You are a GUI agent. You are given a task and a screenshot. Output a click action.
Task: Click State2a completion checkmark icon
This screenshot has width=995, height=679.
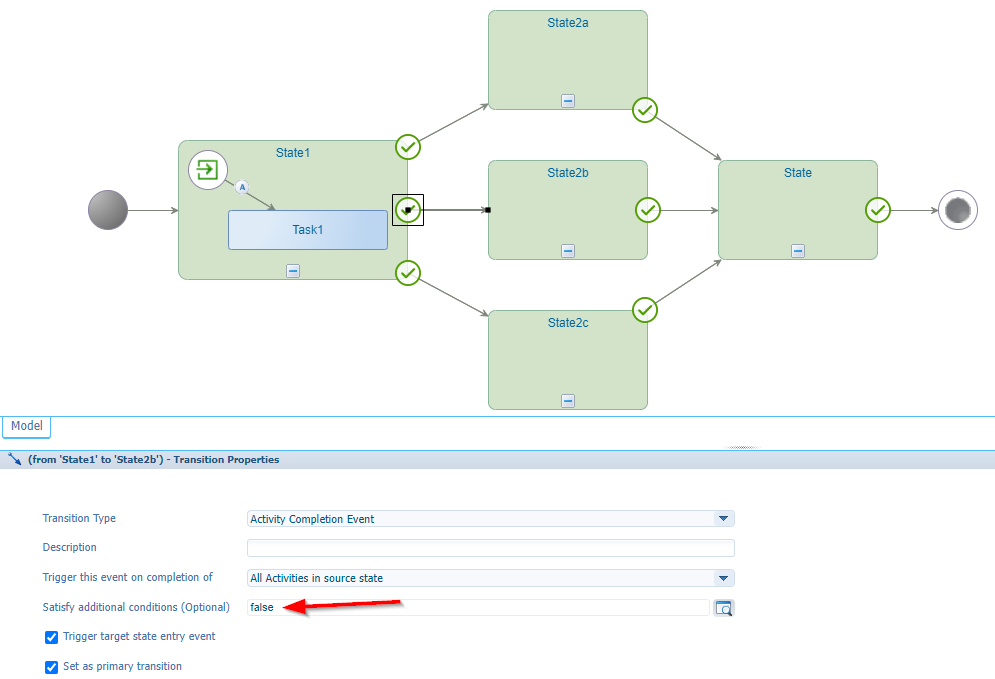click(645, 110)
